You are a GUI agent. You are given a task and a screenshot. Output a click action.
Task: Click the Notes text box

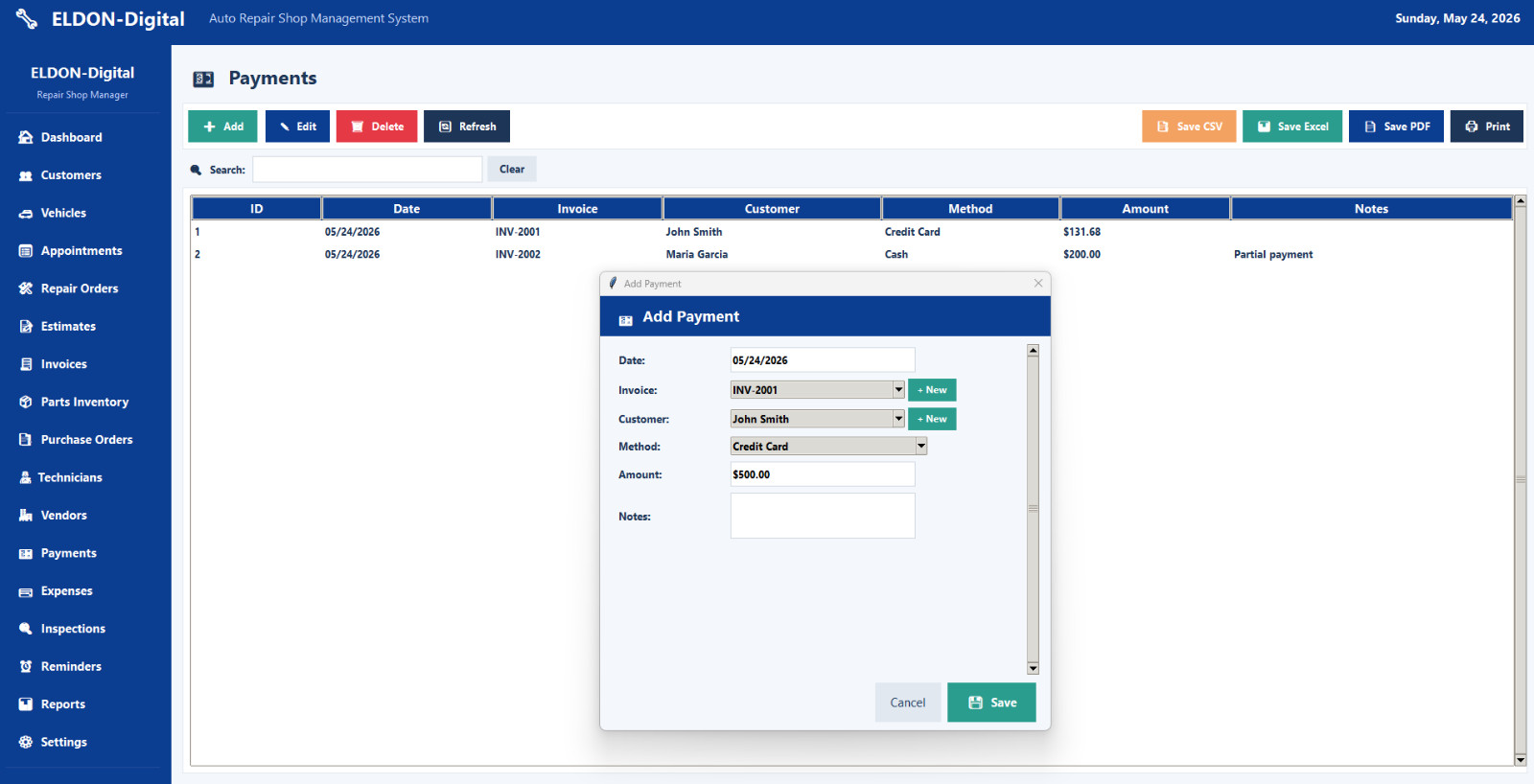(x=823, y=516)
